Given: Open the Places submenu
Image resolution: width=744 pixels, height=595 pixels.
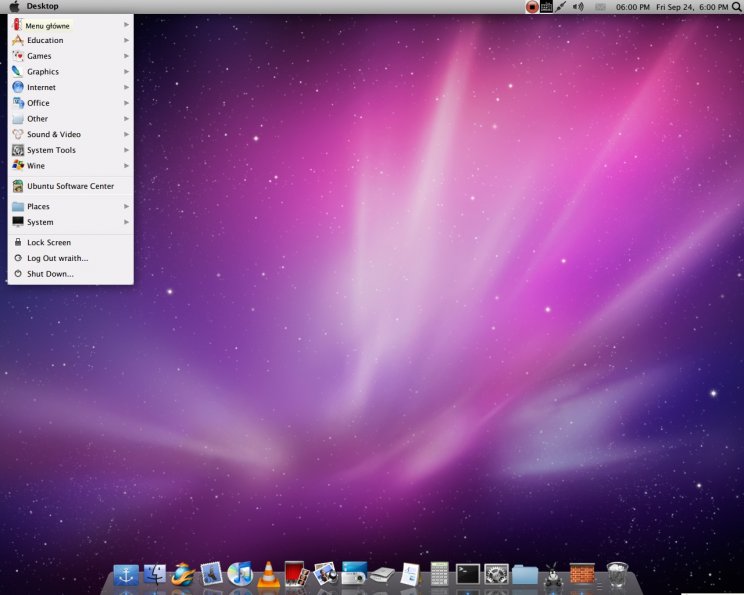Looking at the screenshot, I should click(x=71, y=206).
